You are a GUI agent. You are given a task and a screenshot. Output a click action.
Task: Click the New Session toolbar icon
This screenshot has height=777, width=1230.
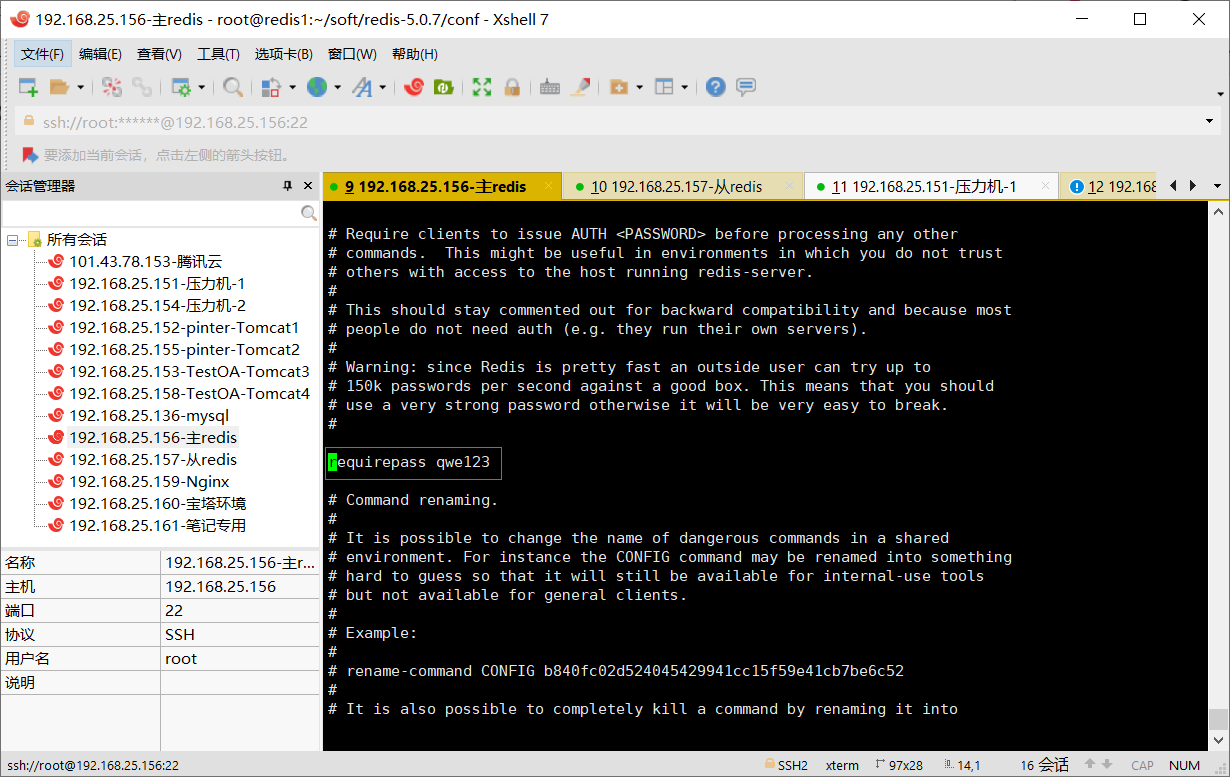[x=28, y=87]
